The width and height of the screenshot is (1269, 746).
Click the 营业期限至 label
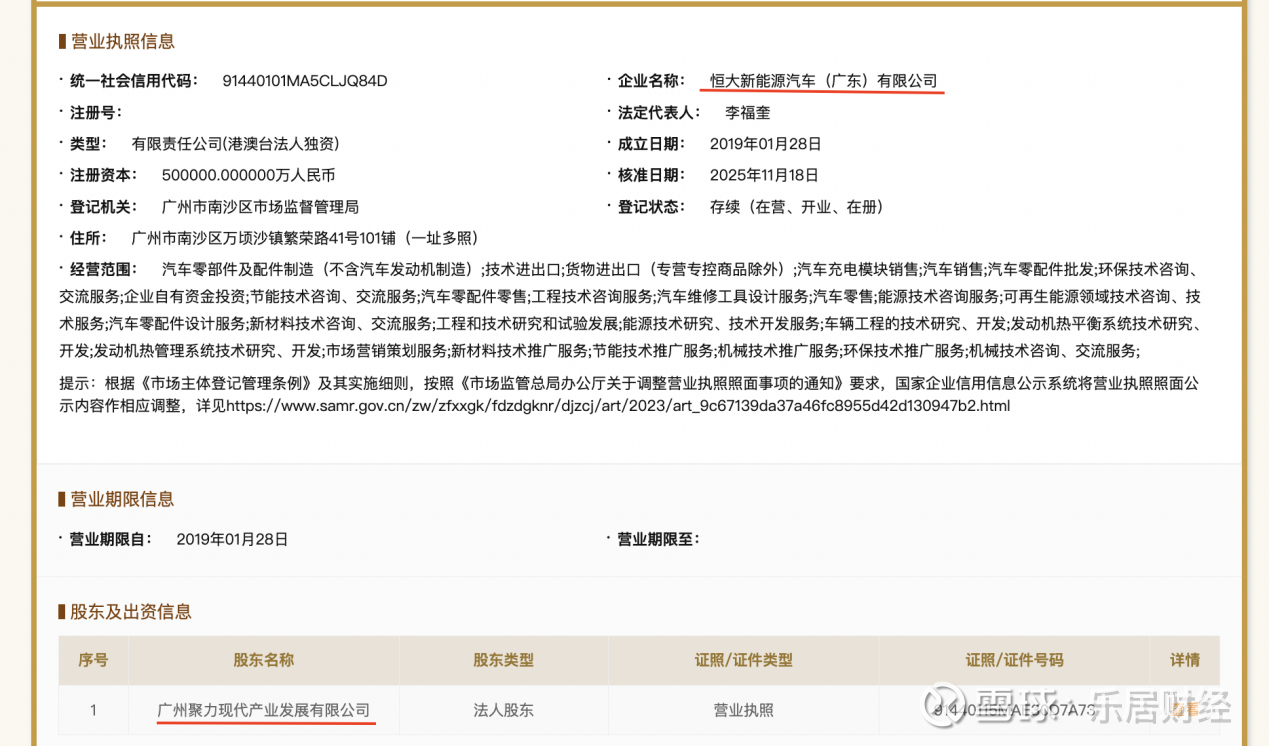coord(659,539)
